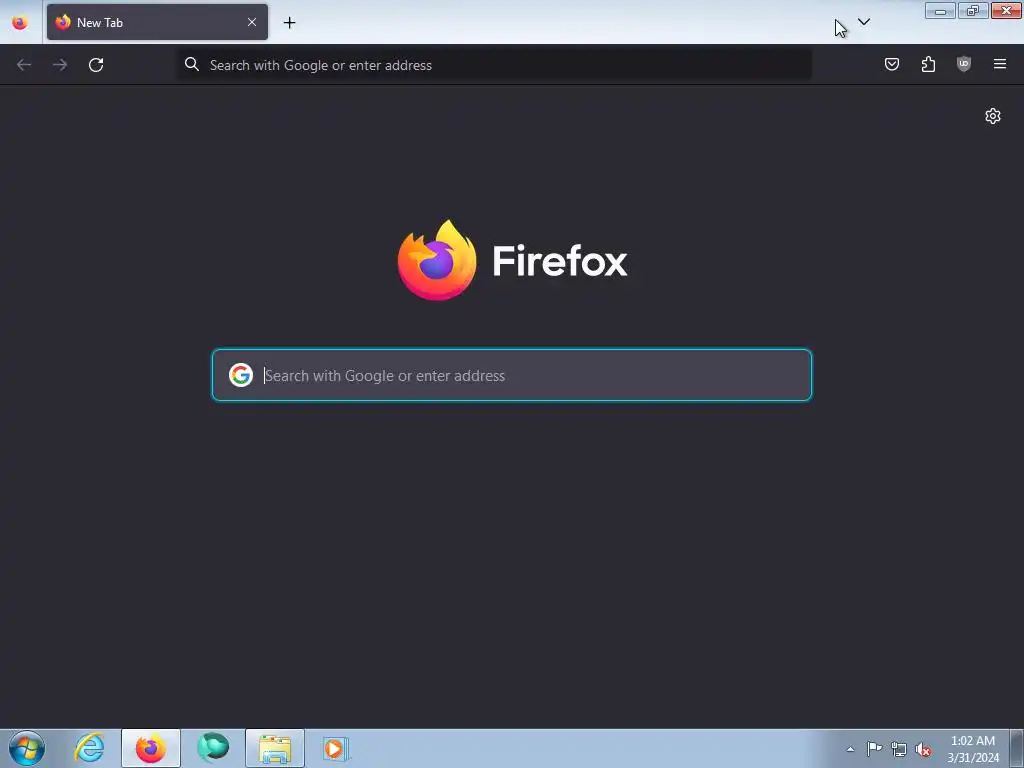Screen dimensions: 1024x768
Task: Minimize the Firefox window
Action: click(940, 11)
